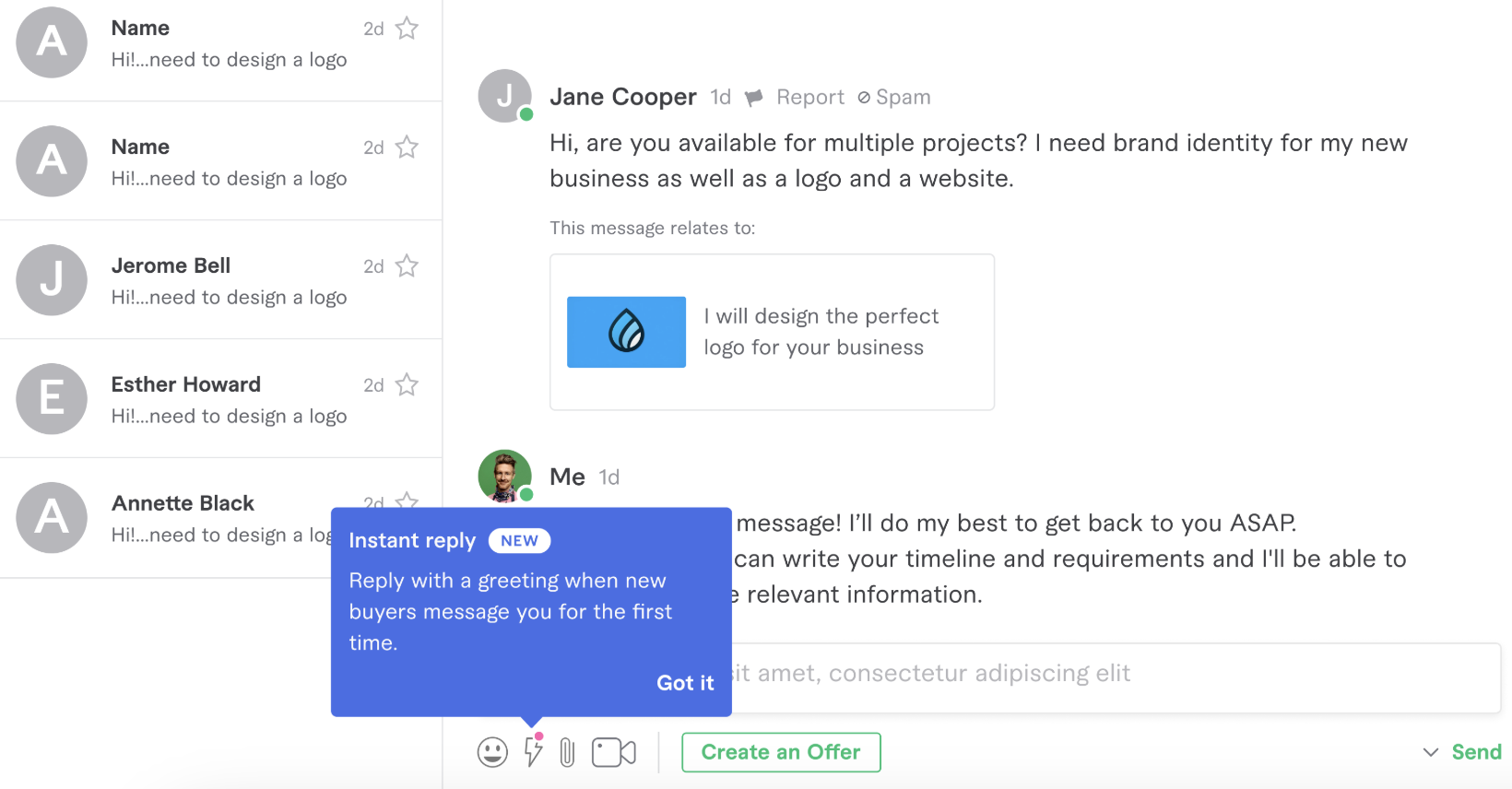The height and width of the screenshot is (789, 1512).
Task: Start a video call with camera icon
Action: 614,752
